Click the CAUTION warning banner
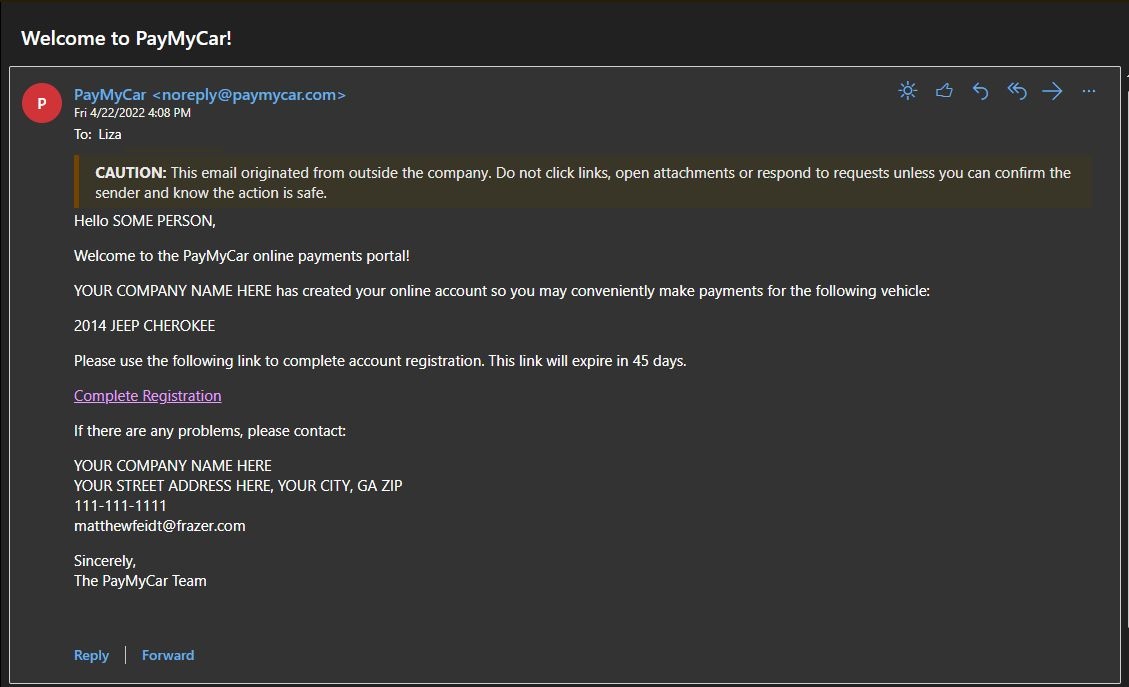1129x687 pixels. pos(583,182)
